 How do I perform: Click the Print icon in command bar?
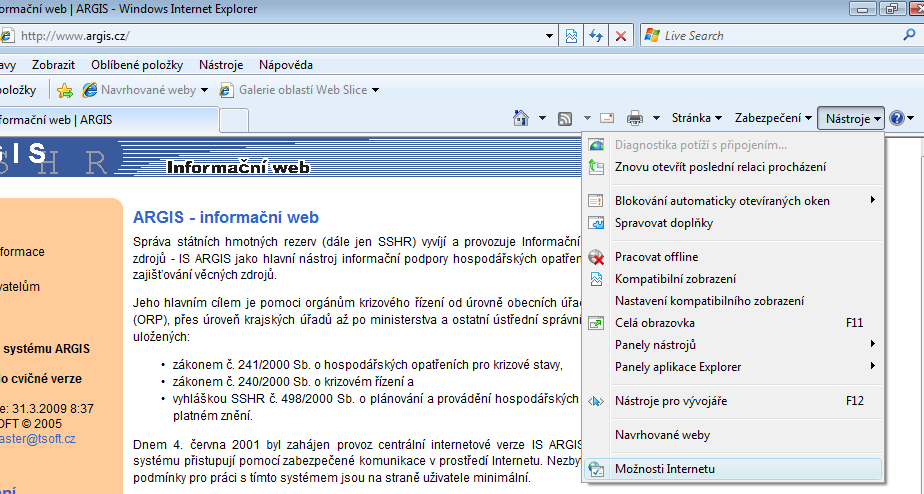point(635,118)
